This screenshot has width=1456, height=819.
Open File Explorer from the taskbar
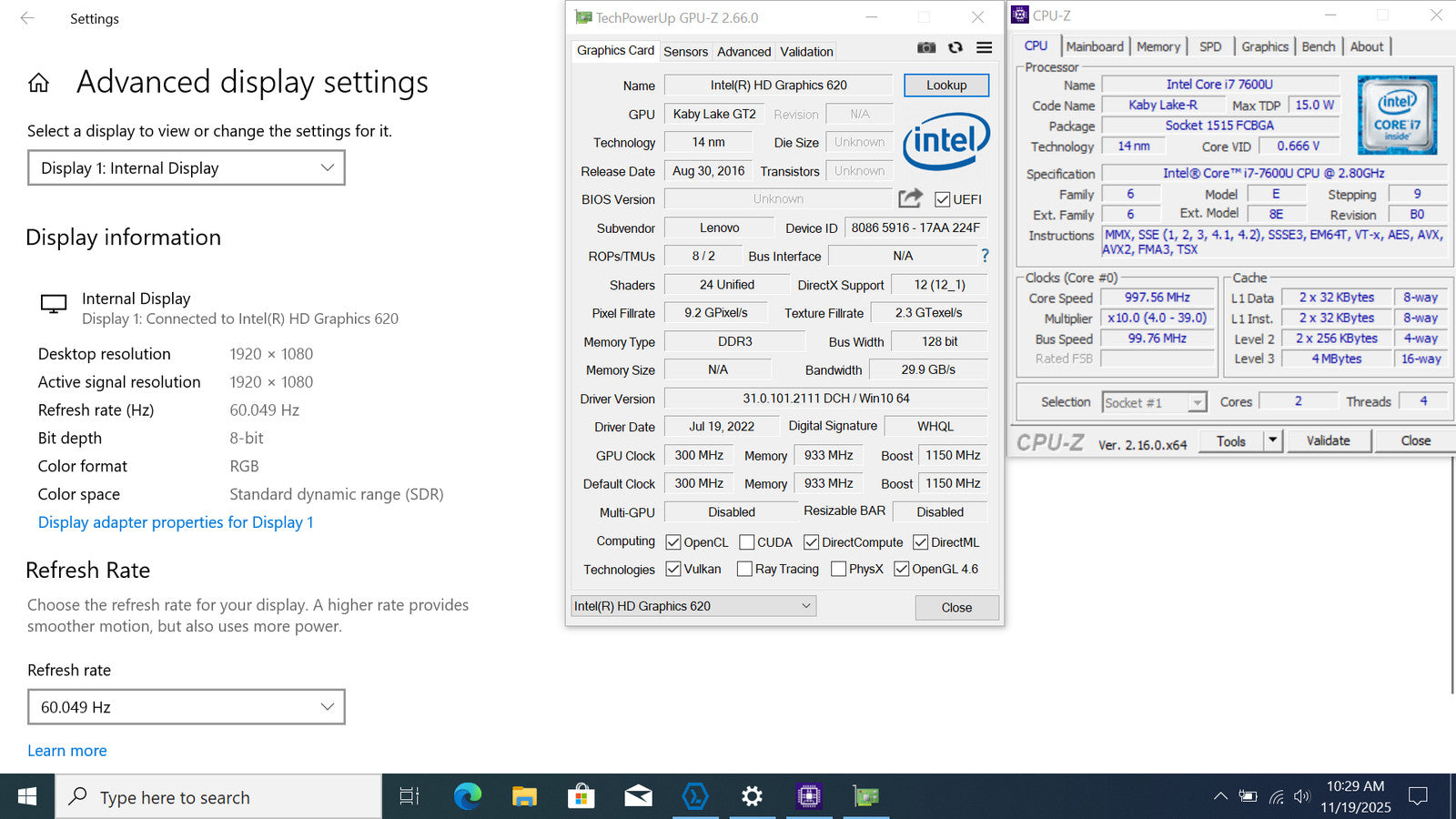[524, 797]
